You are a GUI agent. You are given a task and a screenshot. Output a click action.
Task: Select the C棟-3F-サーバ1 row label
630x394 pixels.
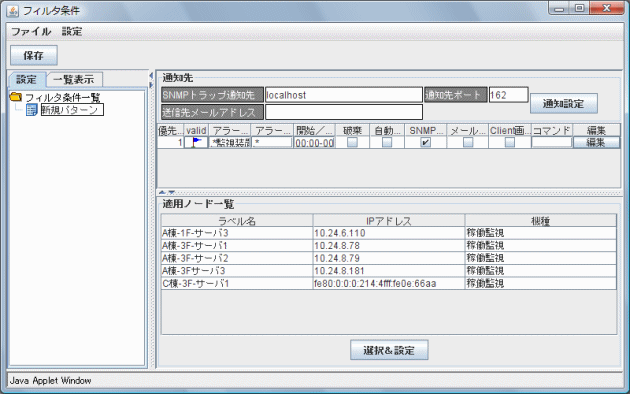point(196,284)
